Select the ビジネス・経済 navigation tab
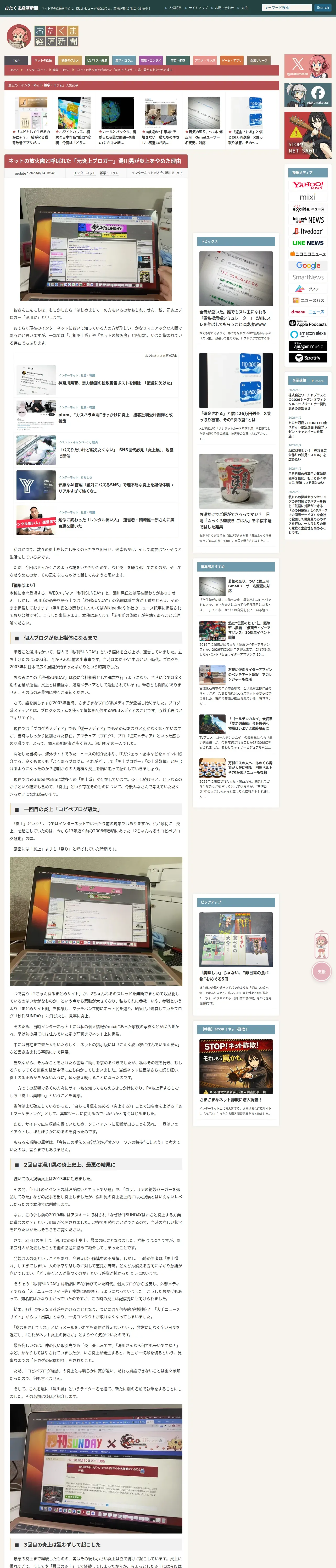 pos(97,60)
